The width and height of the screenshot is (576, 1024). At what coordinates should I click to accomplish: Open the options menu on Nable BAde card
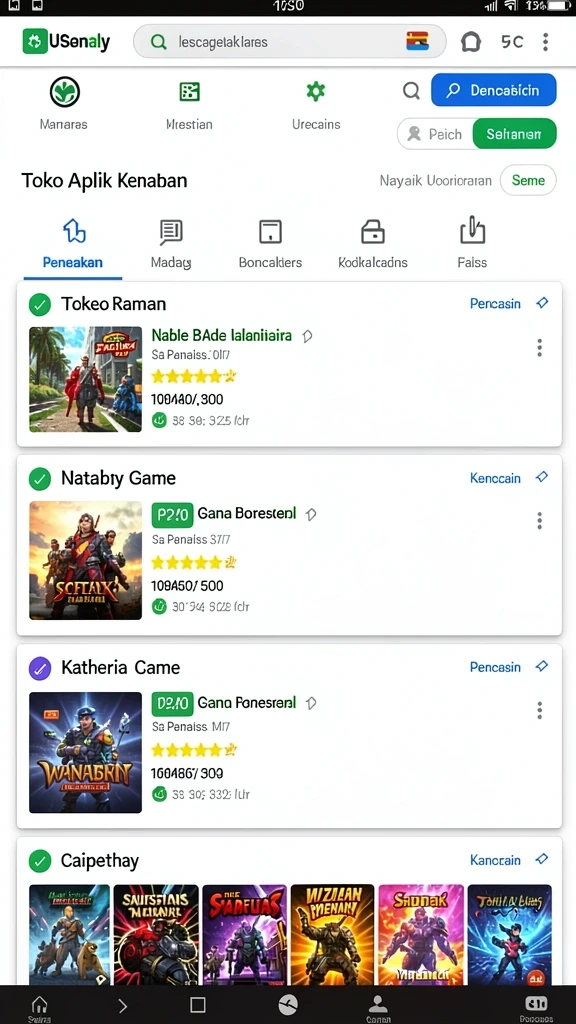[x=539, y=347]
